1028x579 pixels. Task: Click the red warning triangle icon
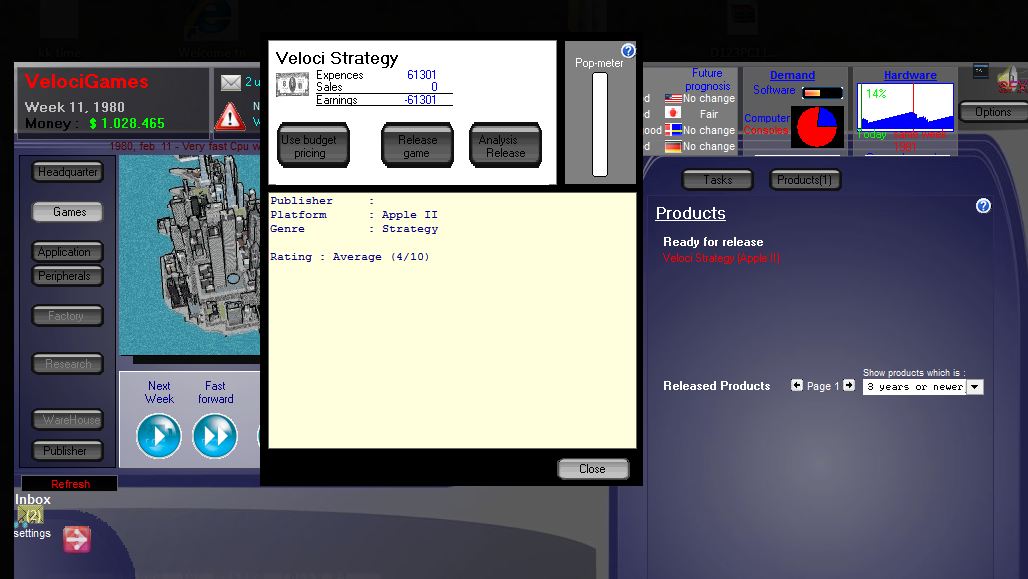[230, 117]
